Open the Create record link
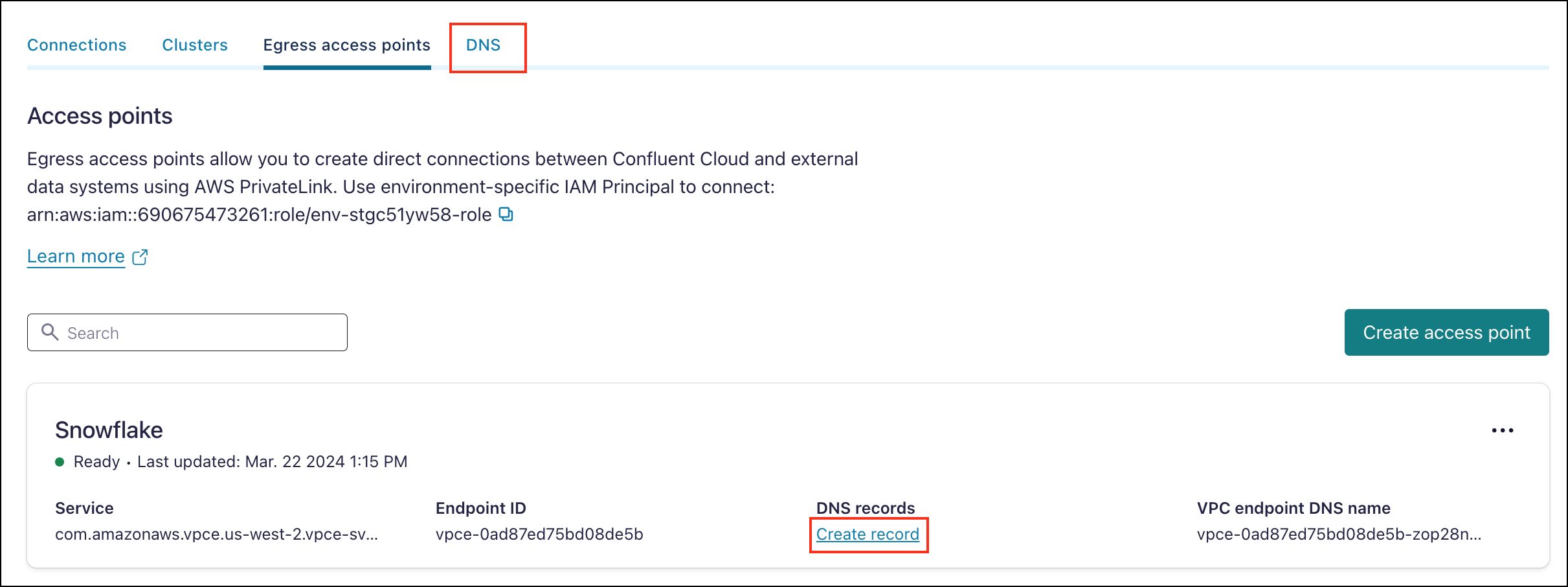Screen dimensions: 1568x587 pyautogui.click(x=868, y=534)
